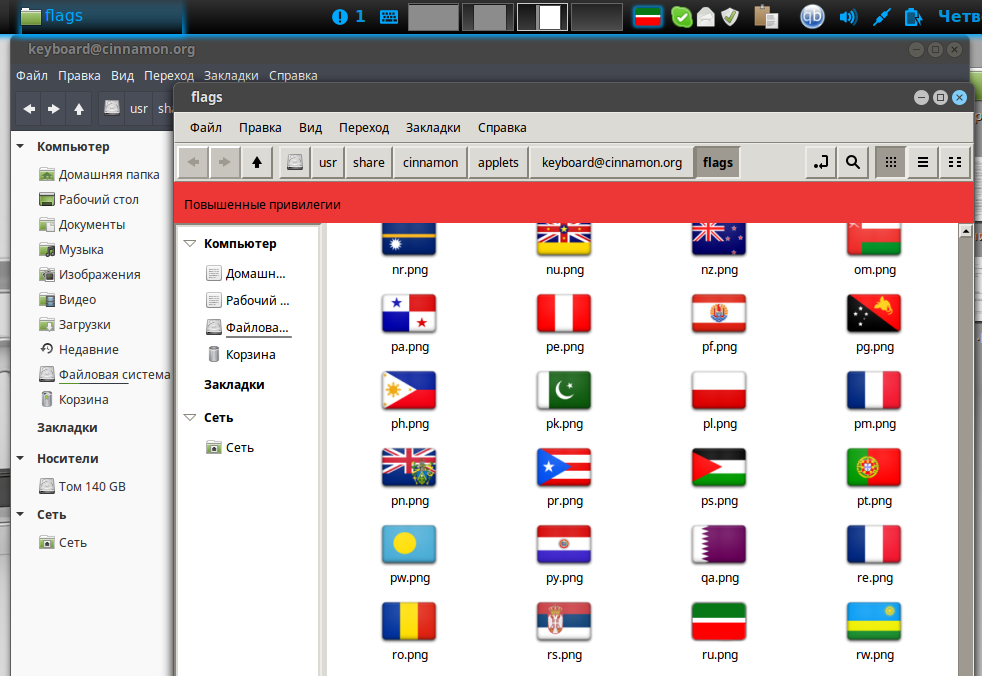Switch to list view mode
982x676 pixels.
click(x=923, y=162)
